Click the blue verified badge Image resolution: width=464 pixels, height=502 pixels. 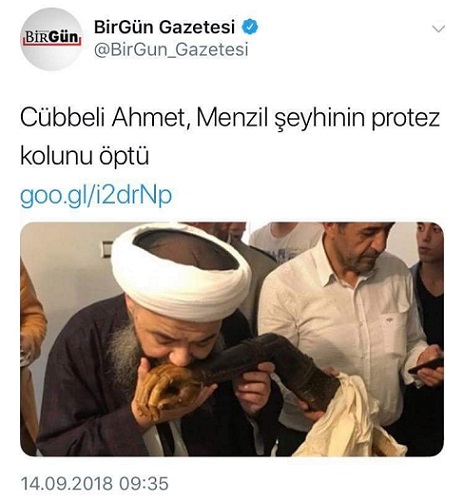pyautogui.click(x=250, y=27)
